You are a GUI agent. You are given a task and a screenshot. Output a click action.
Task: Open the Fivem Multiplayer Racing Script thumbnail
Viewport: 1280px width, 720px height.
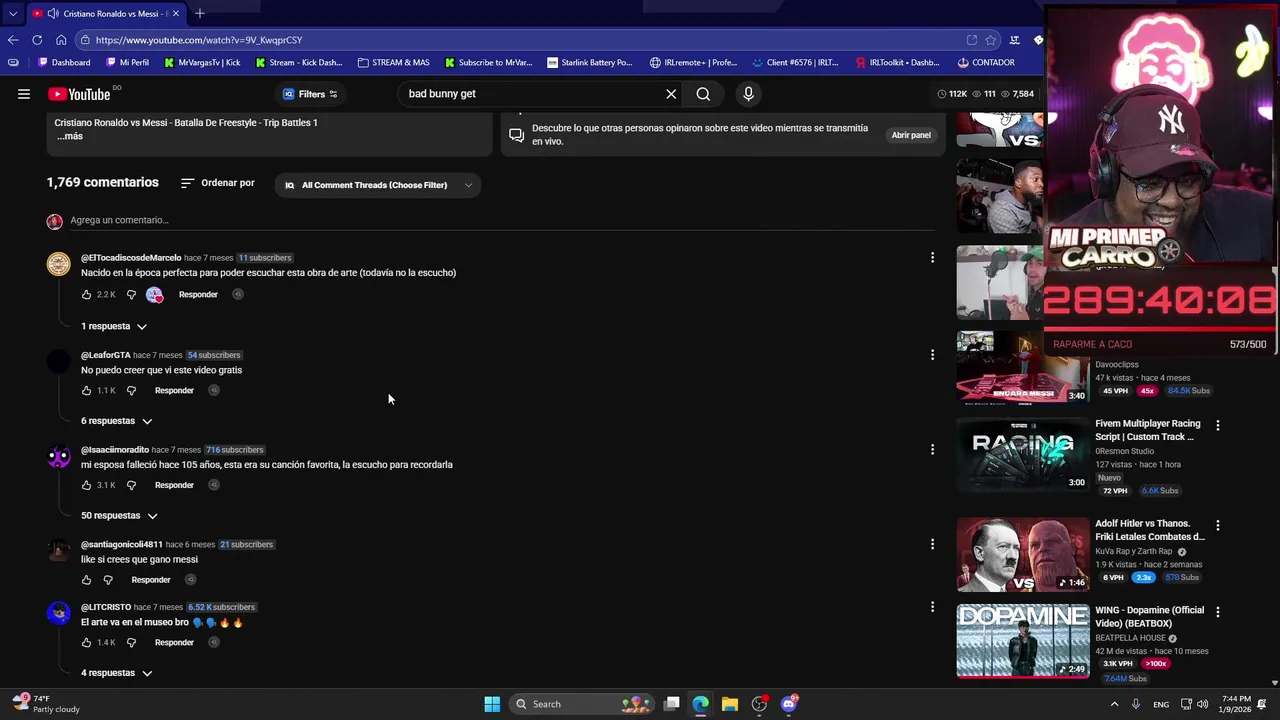pyautogui.click(x=1023, y=455)
